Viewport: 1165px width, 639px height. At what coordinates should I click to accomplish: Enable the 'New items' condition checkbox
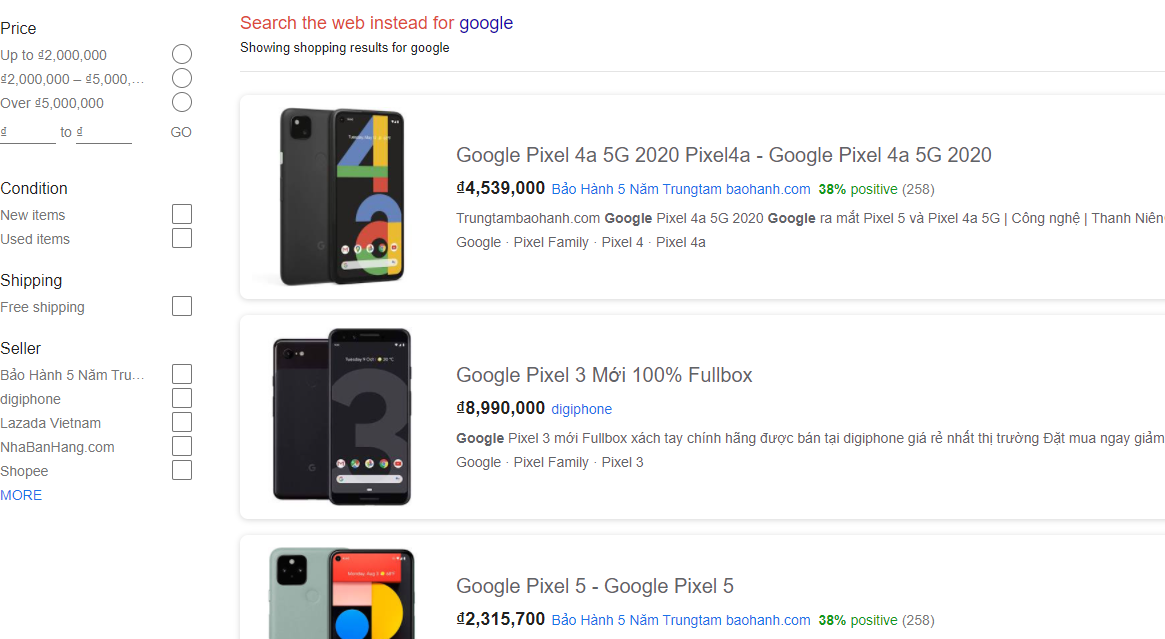[x=181, y=213]
